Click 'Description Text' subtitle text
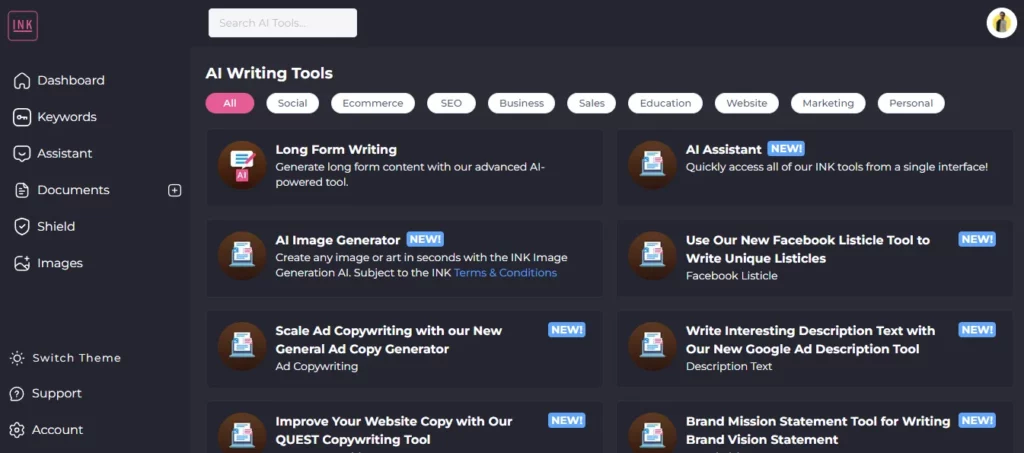This screenshot has height=453, width=1024. [729, 367]
